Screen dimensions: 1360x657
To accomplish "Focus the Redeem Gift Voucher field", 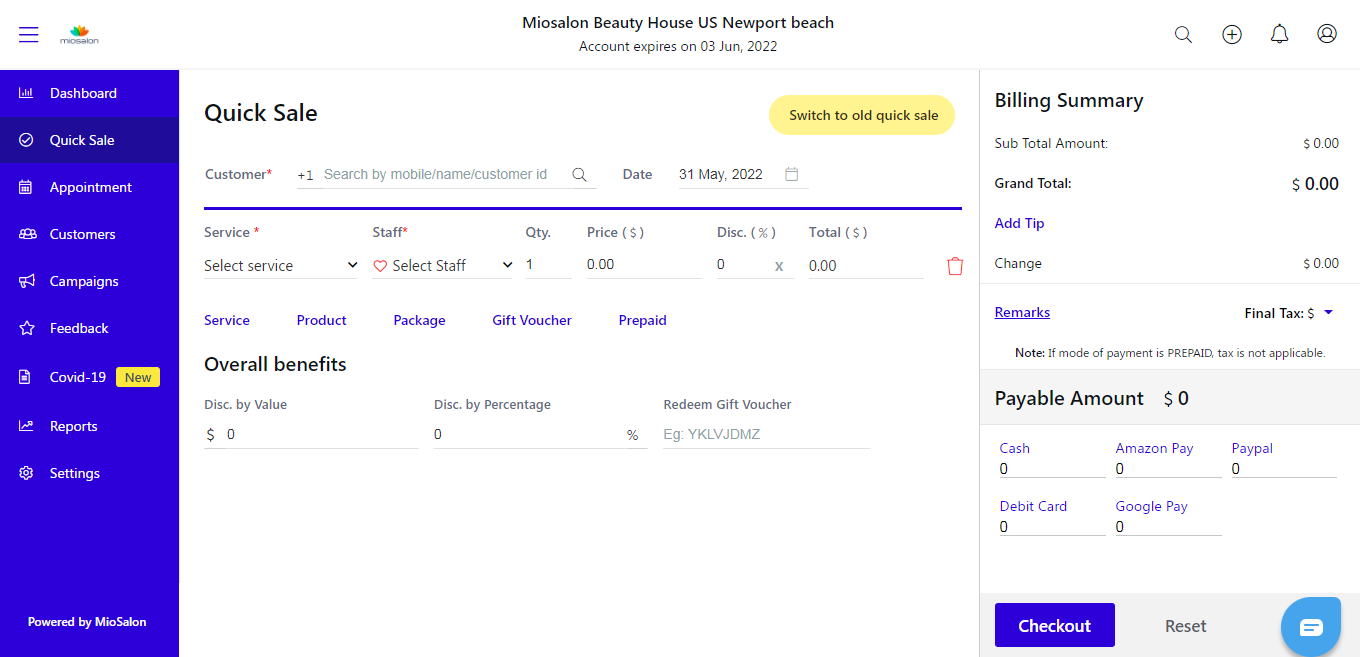I will pyautogui.click(x=765, y=435).
